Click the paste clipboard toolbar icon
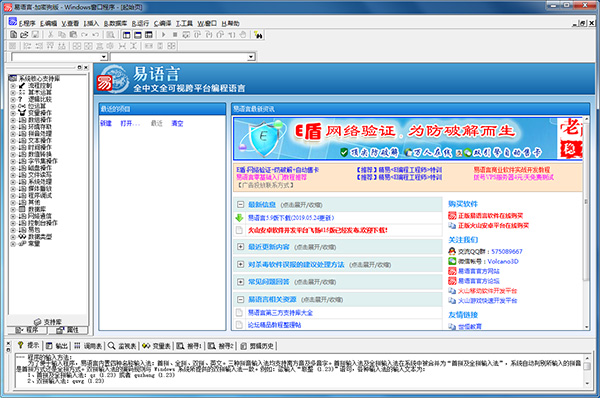This screenshot has height=398, width=600. pos(73,35)
